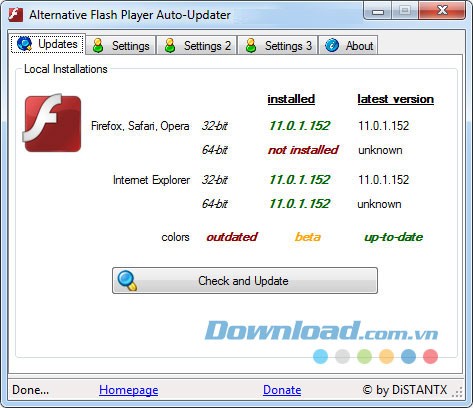Open the Settings 3 tab
473x408 pixels.
coord(277,46)
